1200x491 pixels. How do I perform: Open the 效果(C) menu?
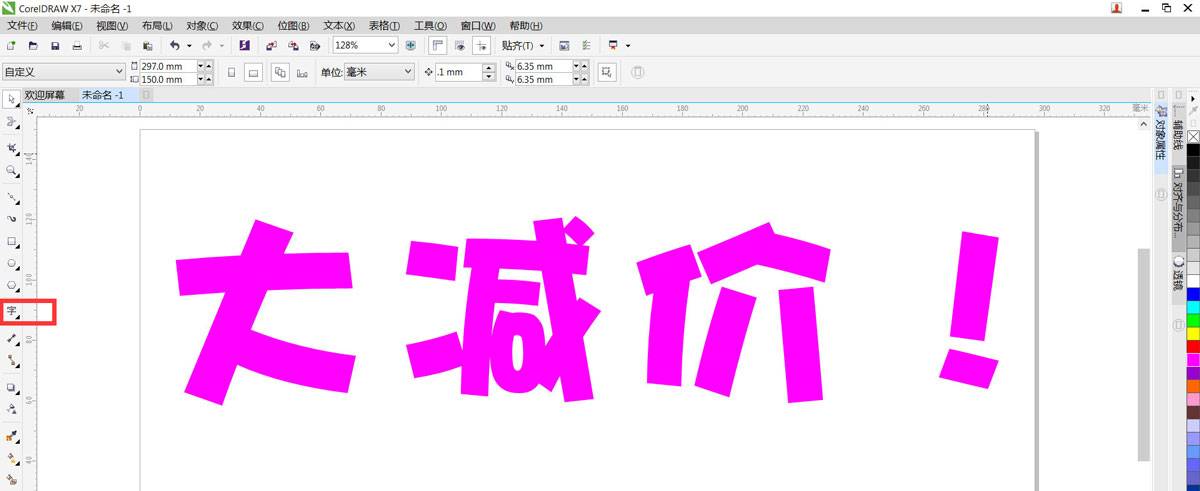[247, 25]
